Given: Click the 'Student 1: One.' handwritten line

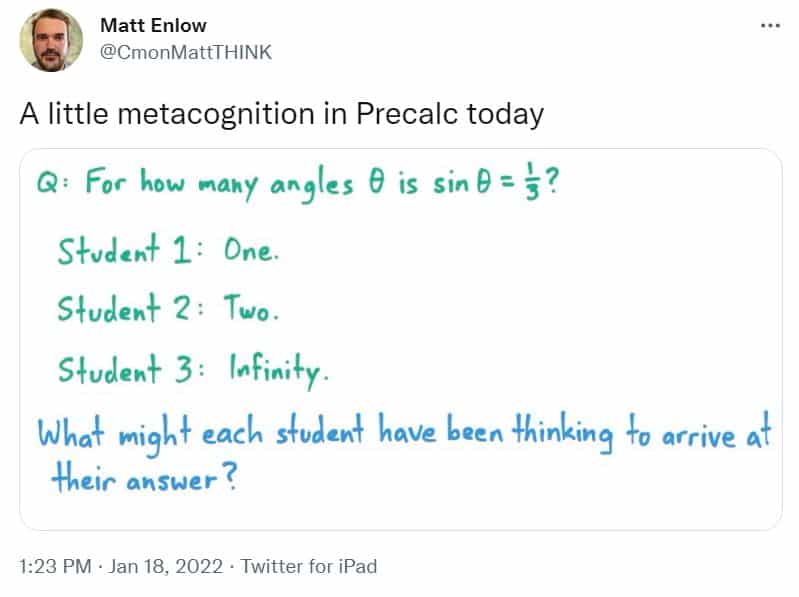Looking at the screenshot, I should [x=169, y=250].
